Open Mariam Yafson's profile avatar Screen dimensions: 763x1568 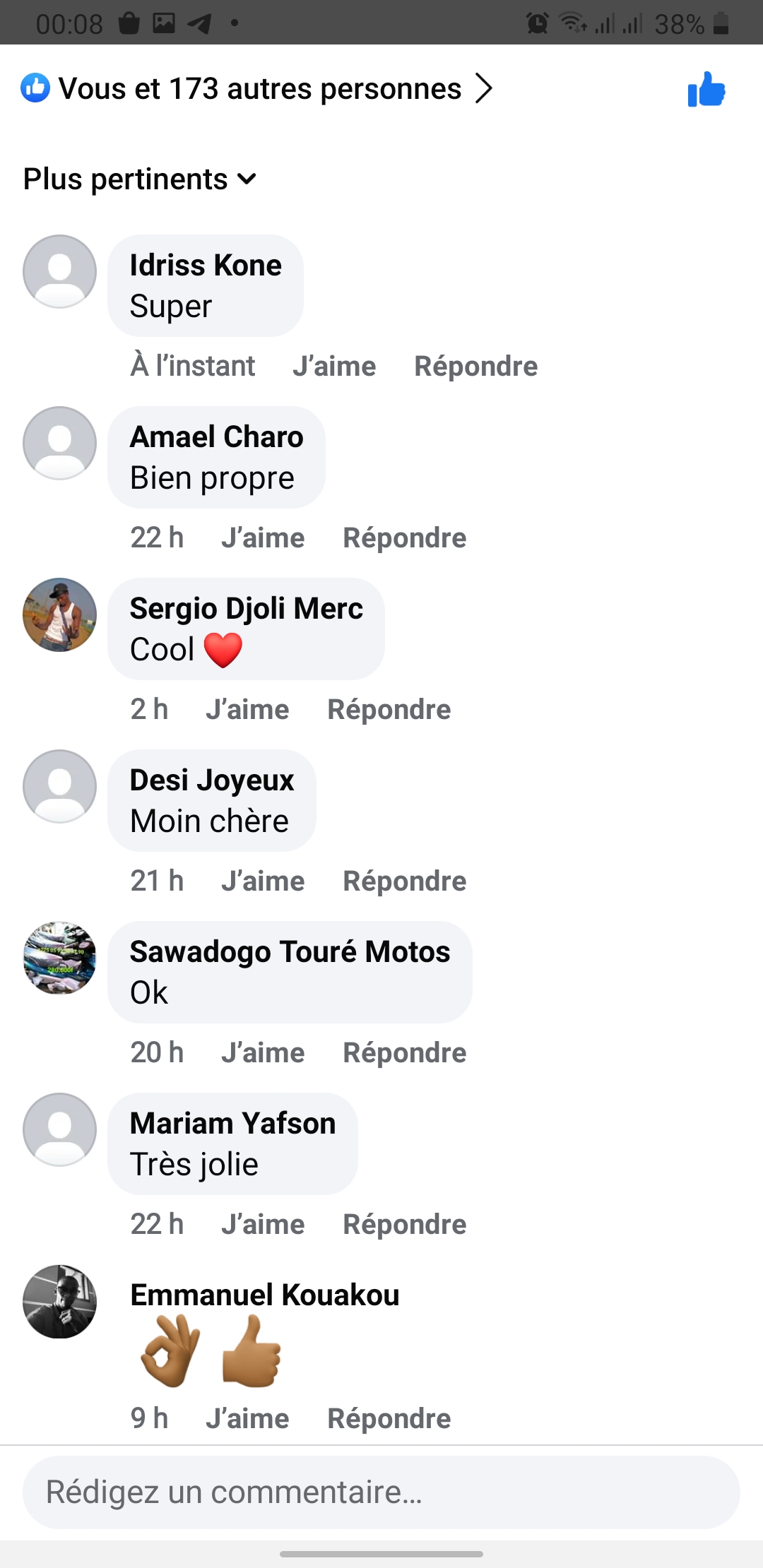click(60, 1129)
